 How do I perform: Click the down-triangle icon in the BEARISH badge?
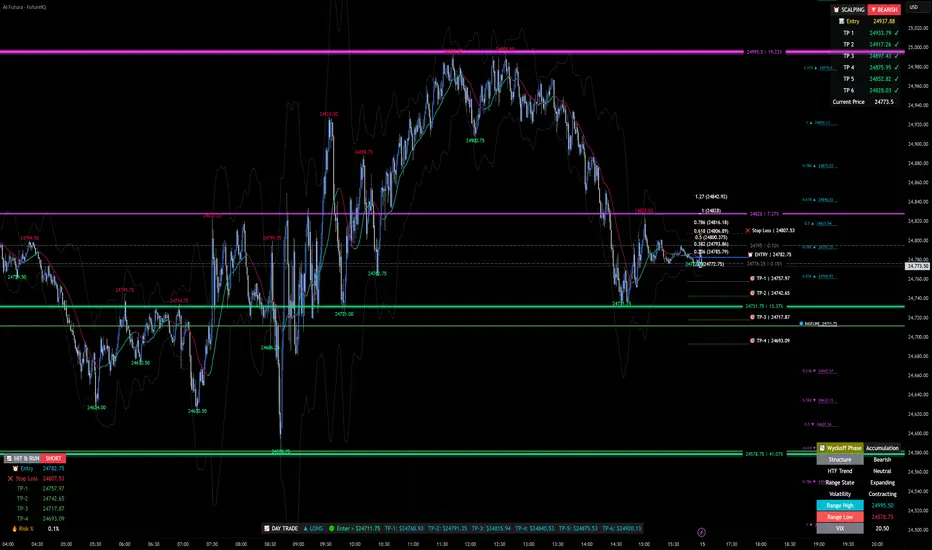point(873,10)
